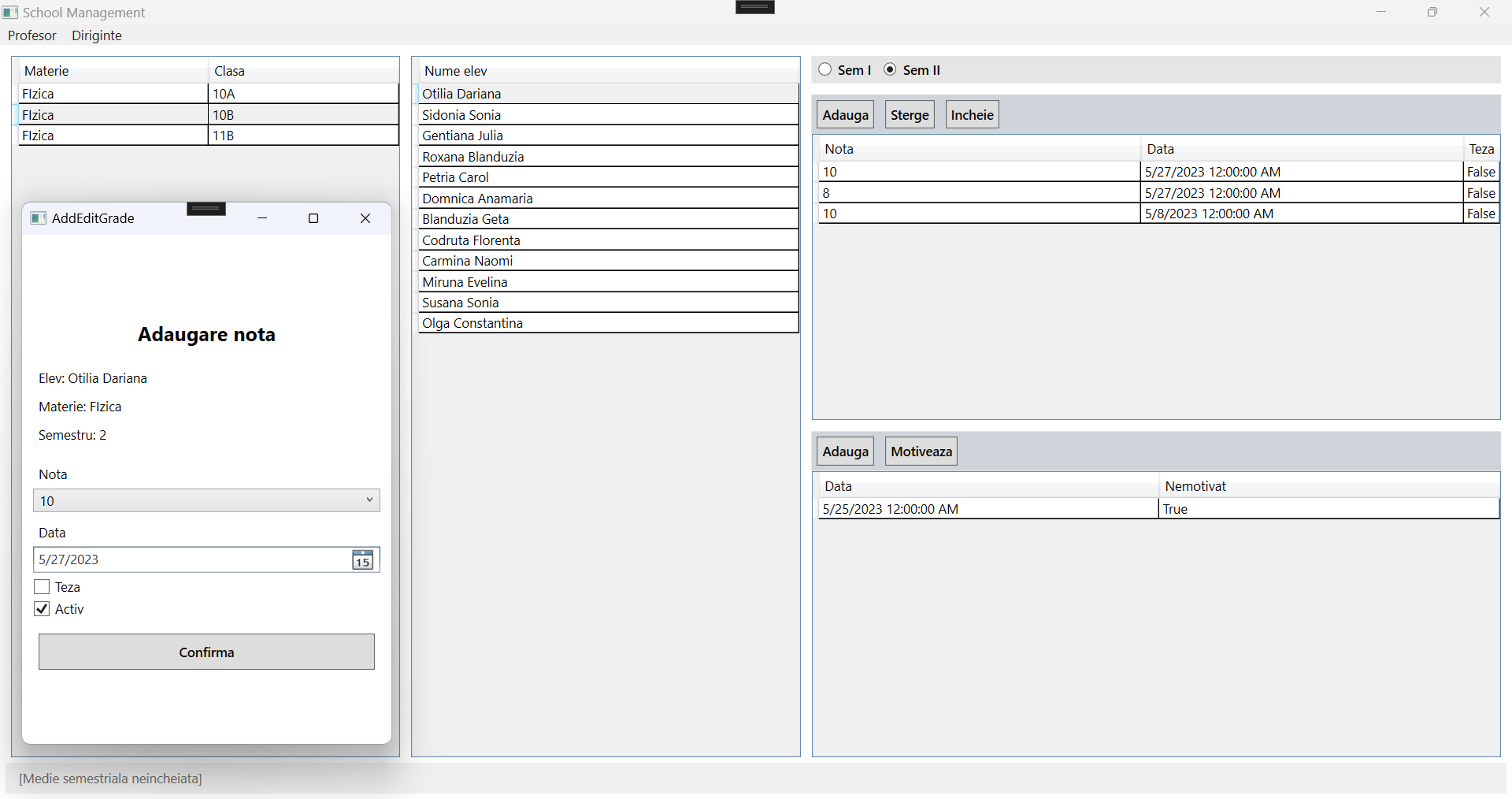Open the Profesor menu
Viewport: 1512px width, 799px height.
pyautogui.click(x=31, y=35)
